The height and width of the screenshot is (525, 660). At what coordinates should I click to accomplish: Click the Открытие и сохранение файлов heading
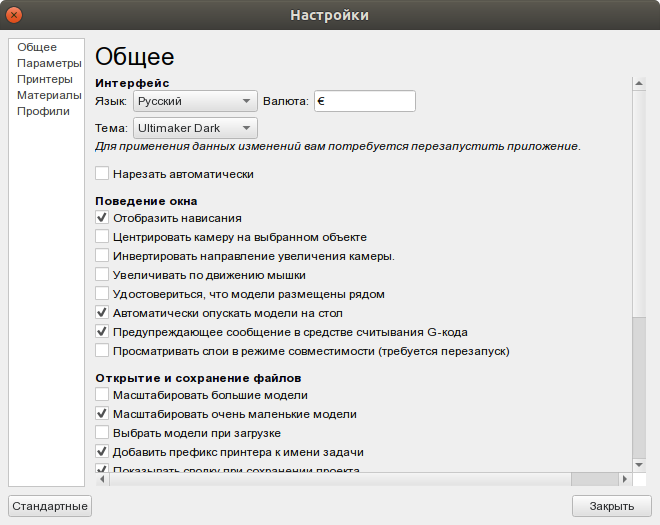(198, 378)
